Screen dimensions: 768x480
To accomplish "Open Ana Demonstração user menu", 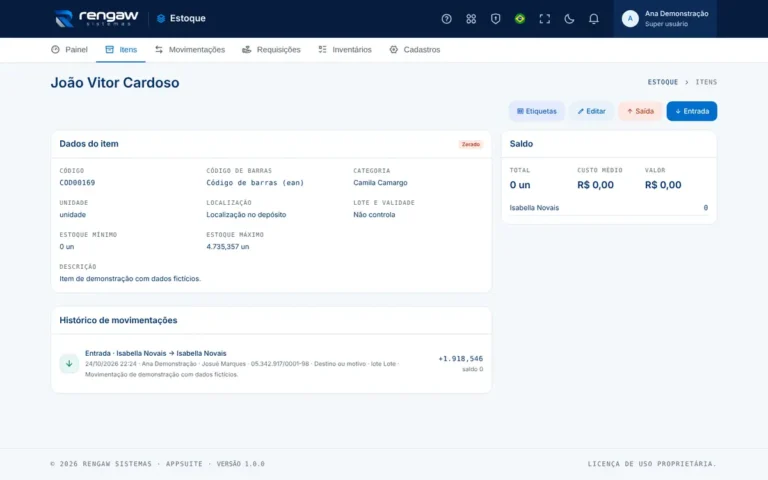I will tap(665, 19).
